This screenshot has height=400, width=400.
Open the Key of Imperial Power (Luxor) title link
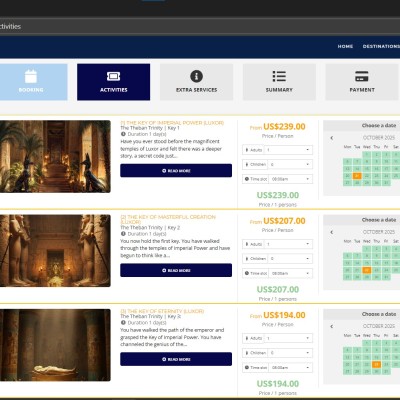tap(172, 123)
